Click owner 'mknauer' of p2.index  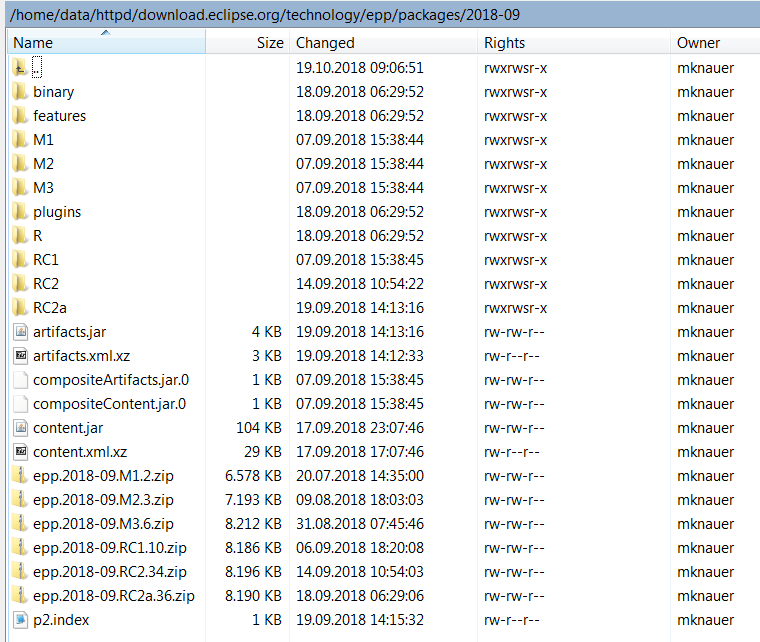(705, 619)
